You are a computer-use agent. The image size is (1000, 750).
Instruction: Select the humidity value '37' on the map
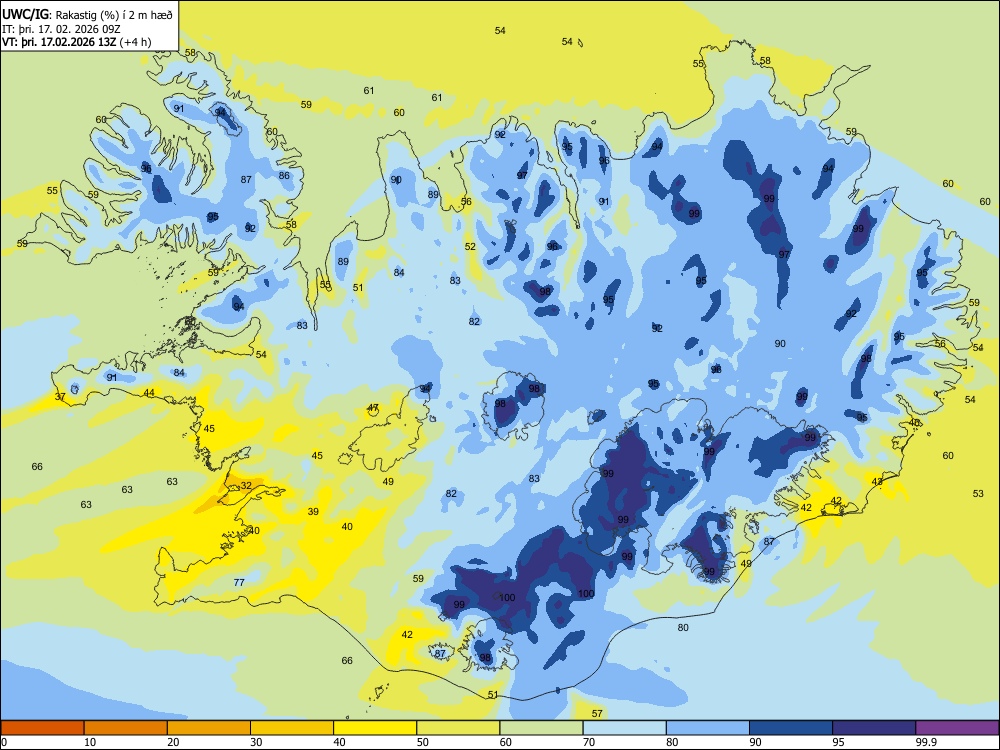(x=60, y=397)
